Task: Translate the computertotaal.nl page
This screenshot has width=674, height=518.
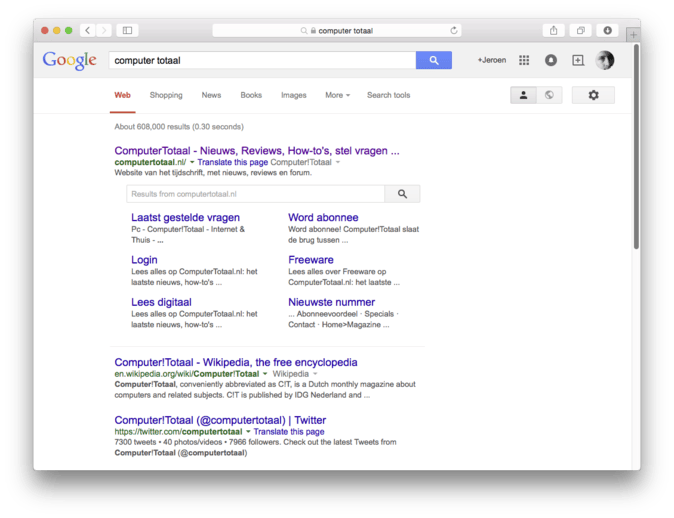Action: coord(233,162)
